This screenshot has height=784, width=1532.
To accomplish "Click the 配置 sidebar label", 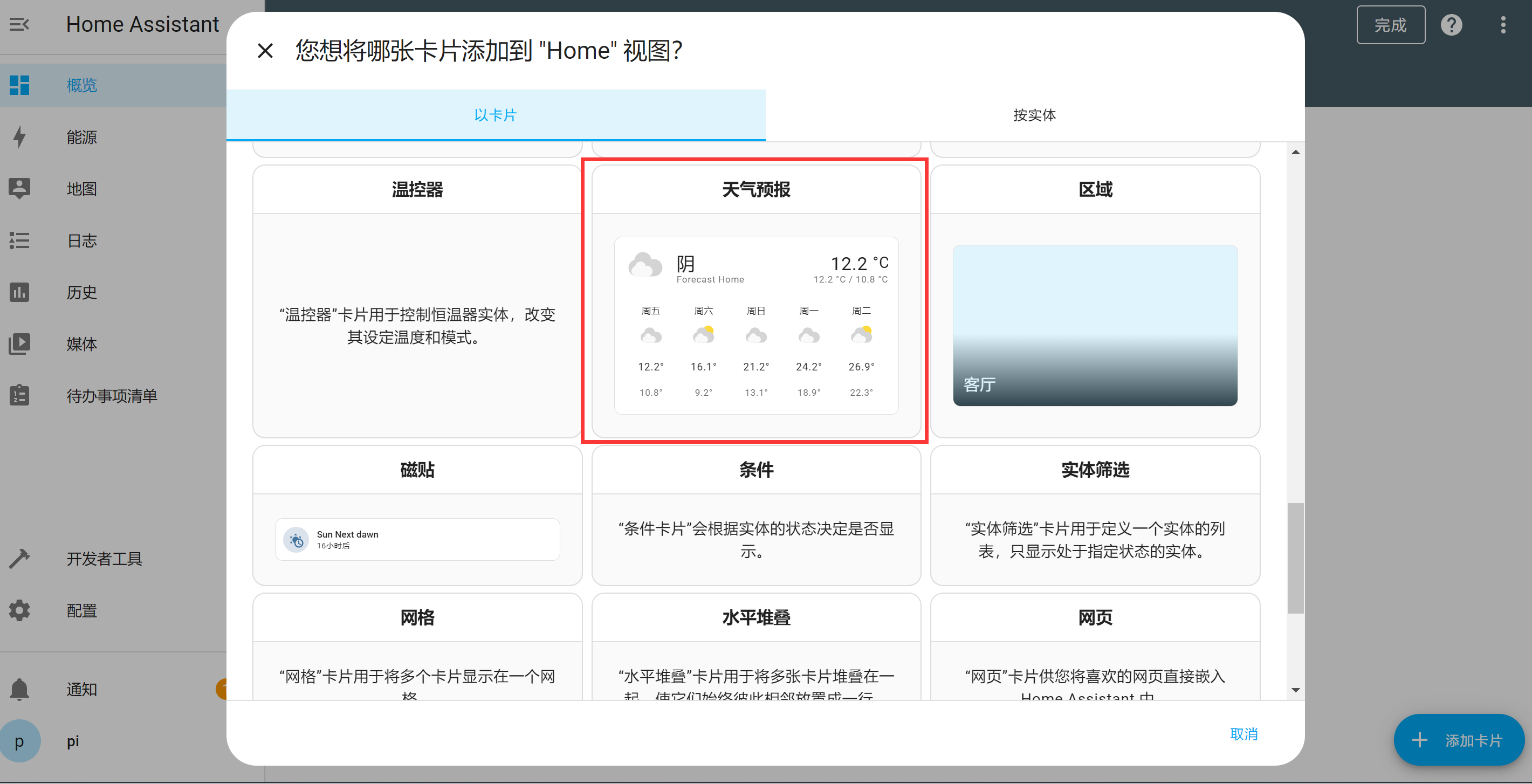I will tap(81, 611).
